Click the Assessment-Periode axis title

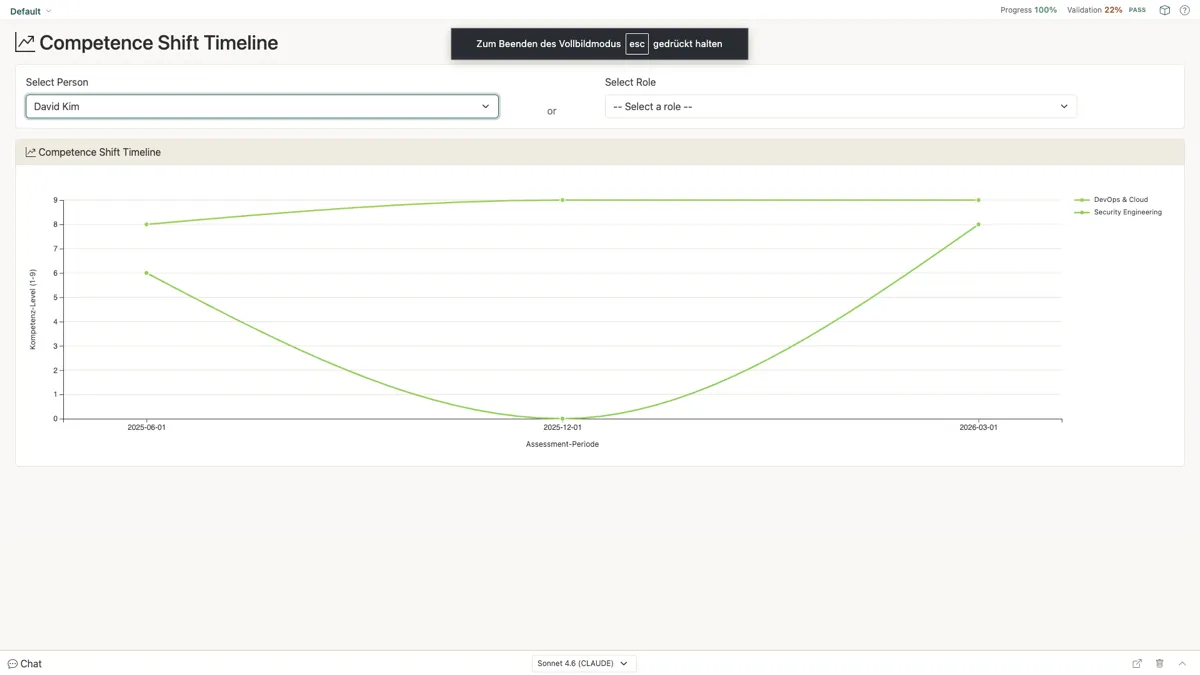click(562, 444)
